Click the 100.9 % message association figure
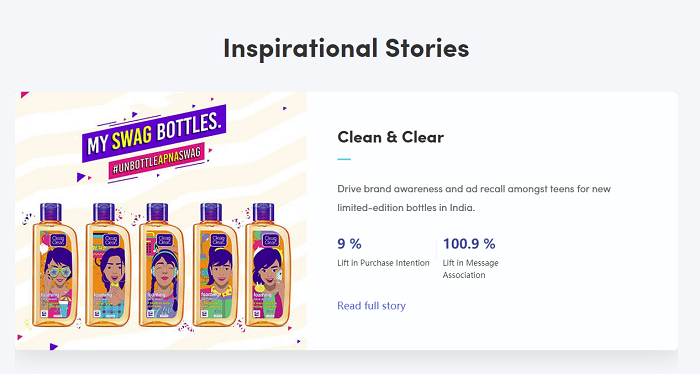 469,244
